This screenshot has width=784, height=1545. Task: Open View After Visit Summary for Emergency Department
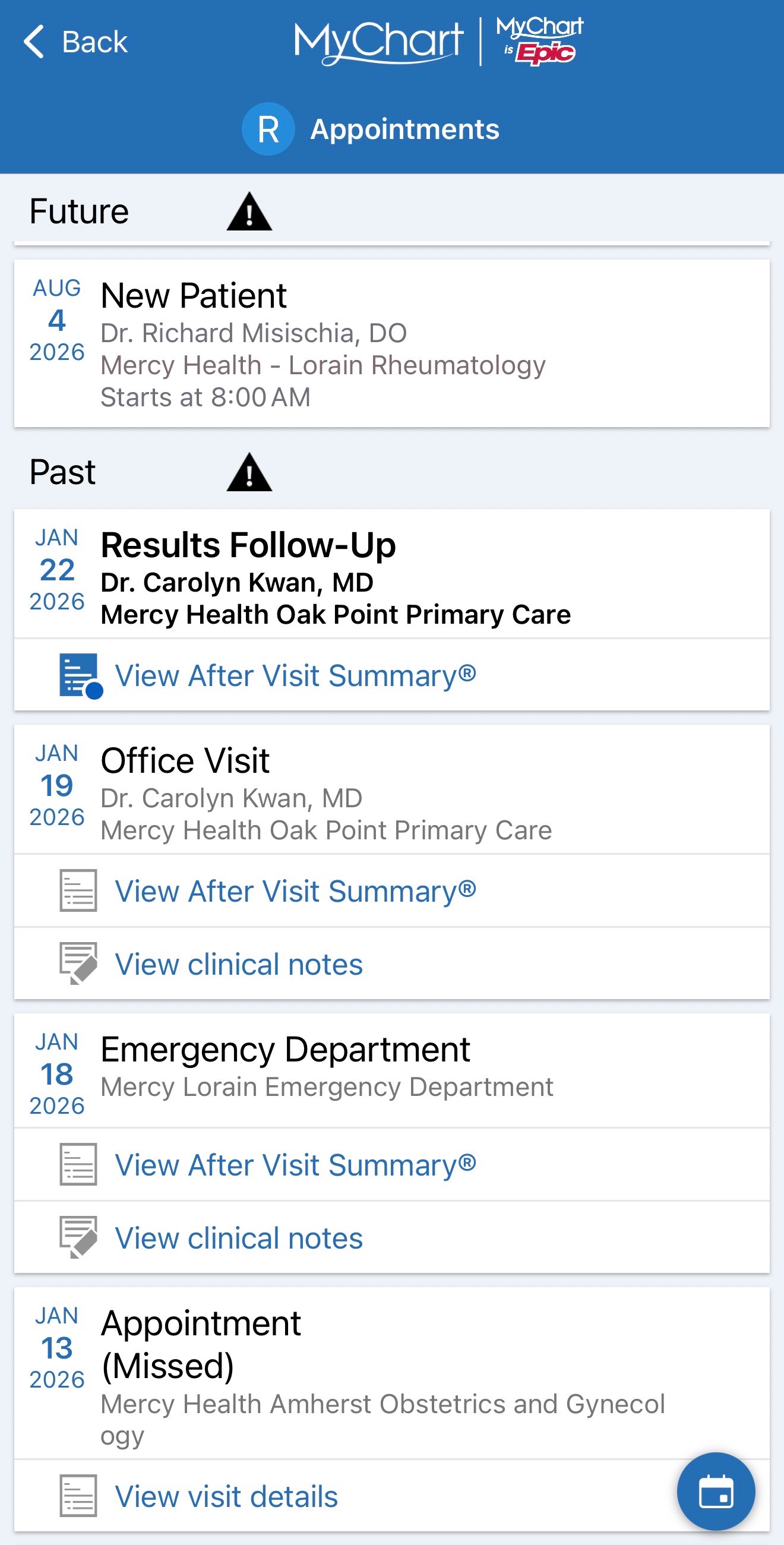(x=295, y=1165)
